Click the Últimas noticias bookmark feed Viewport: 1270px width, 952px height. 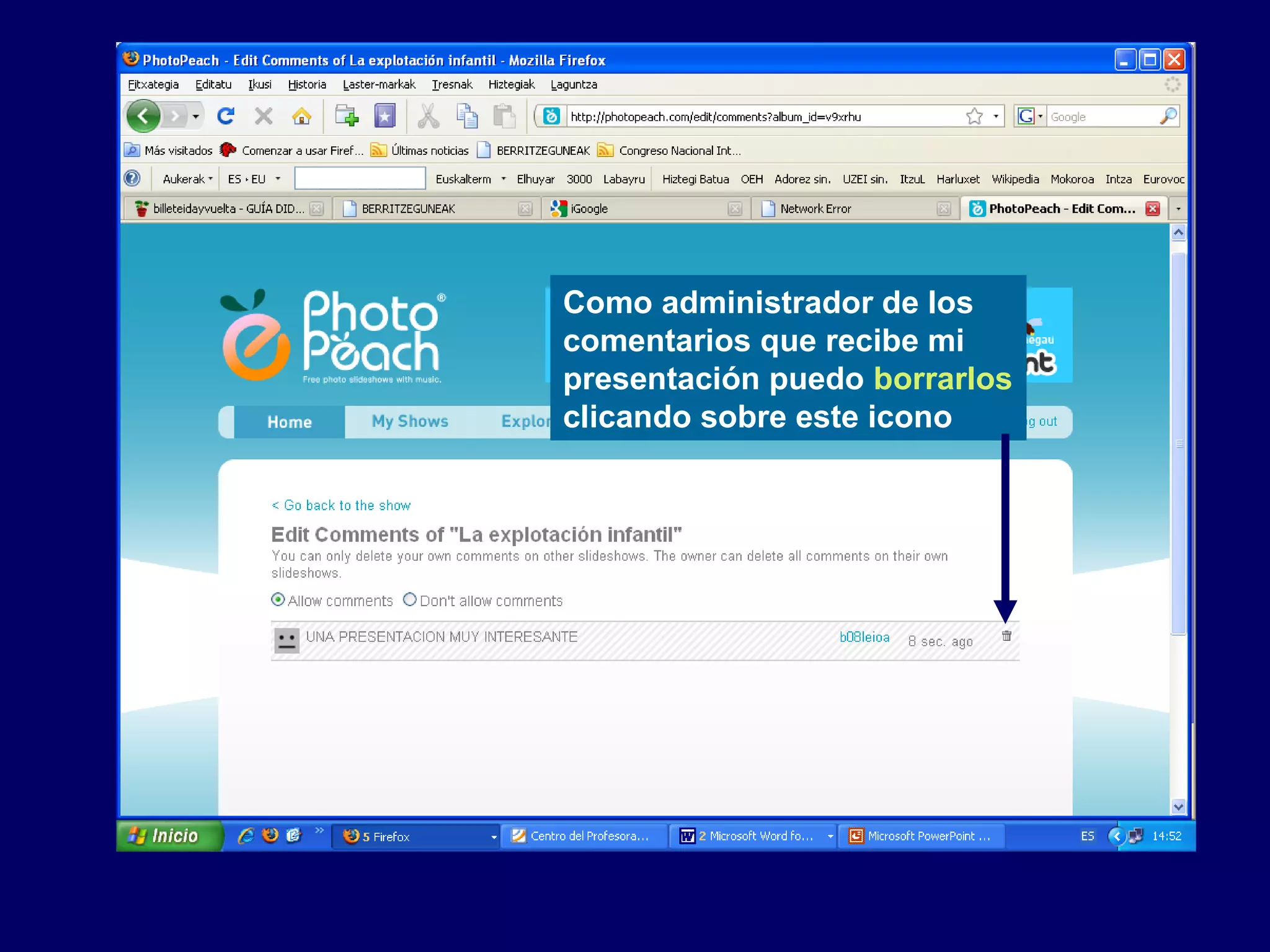pos(420,151)
